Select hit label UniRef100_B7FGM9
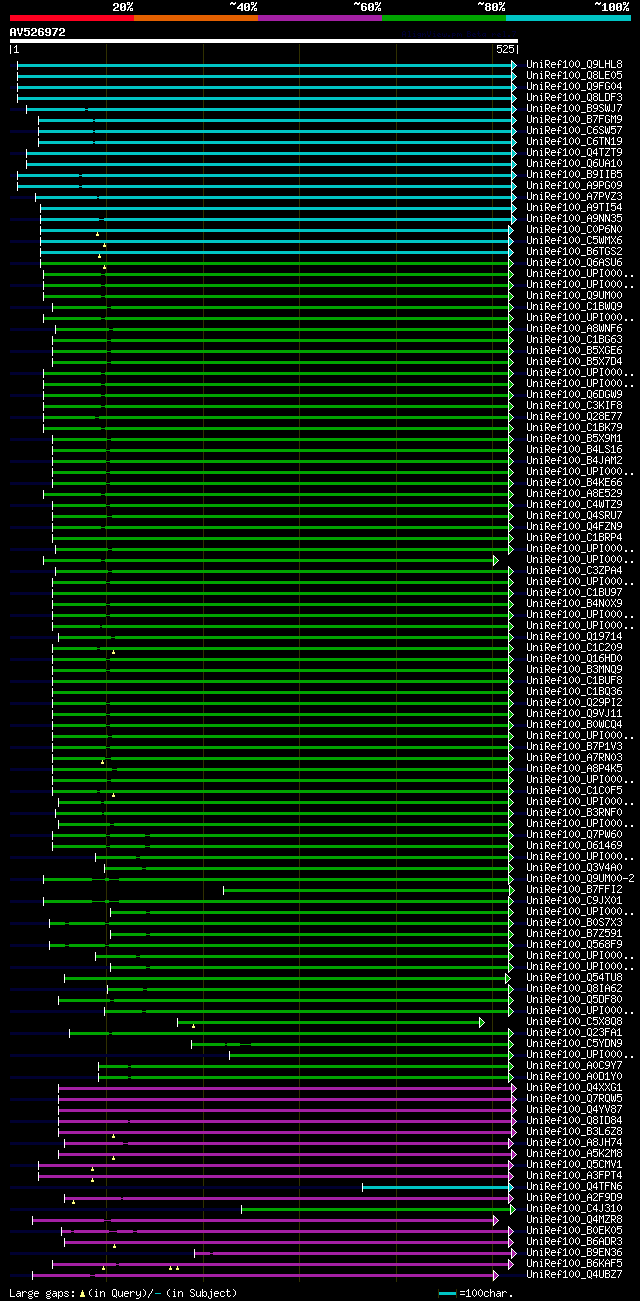Screen dimensions: 640x1301 tap(574, 120)
